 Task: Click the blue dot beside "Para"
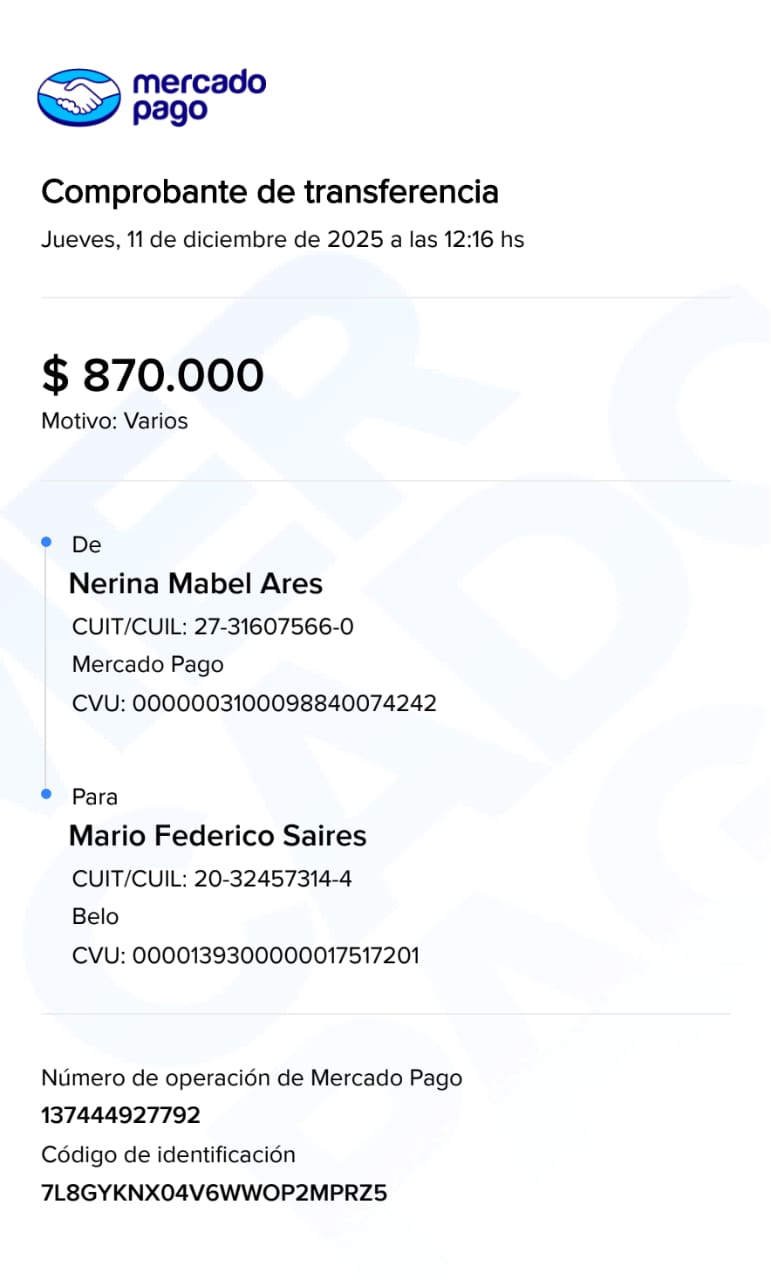(46, 793)
